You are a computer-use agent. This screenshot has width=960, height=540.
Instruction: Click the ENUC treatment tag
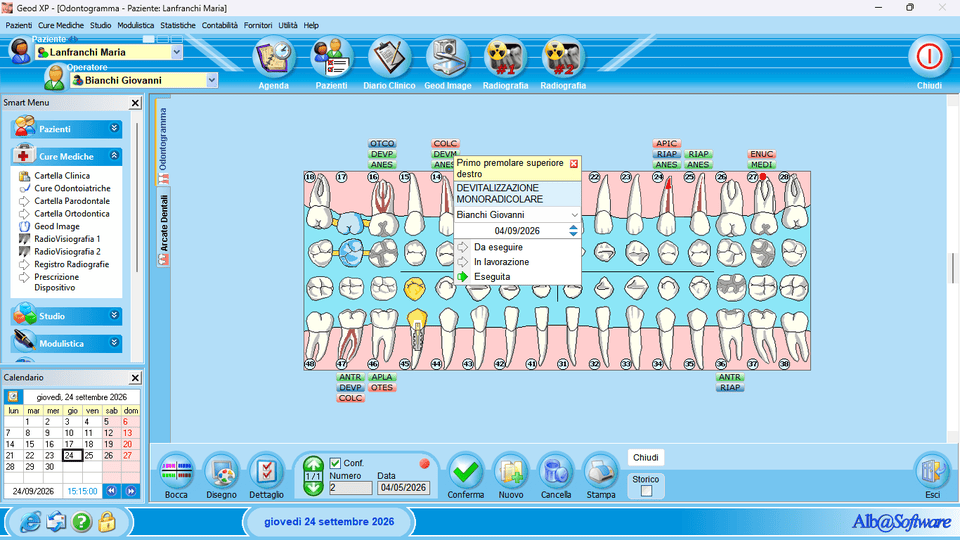click(x=761, y=154)
